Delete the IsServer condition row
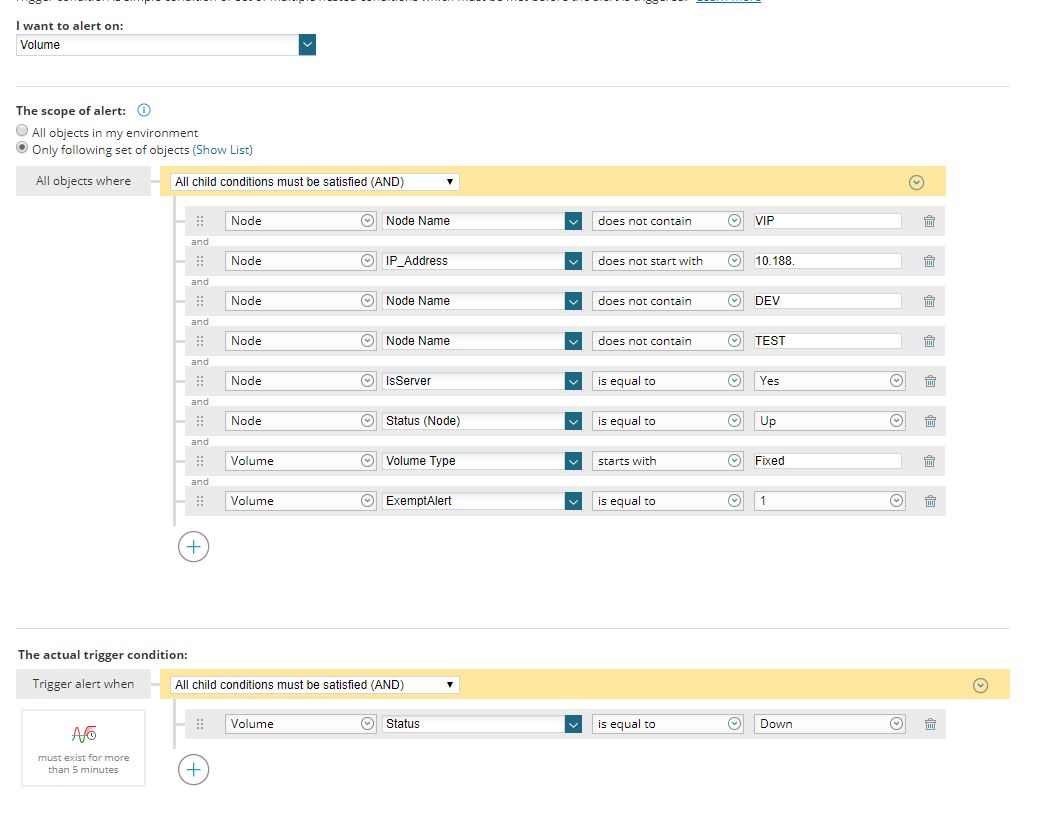Image resolution: width=1045 pixels, height=815 pixels. (x=930, y=381)
